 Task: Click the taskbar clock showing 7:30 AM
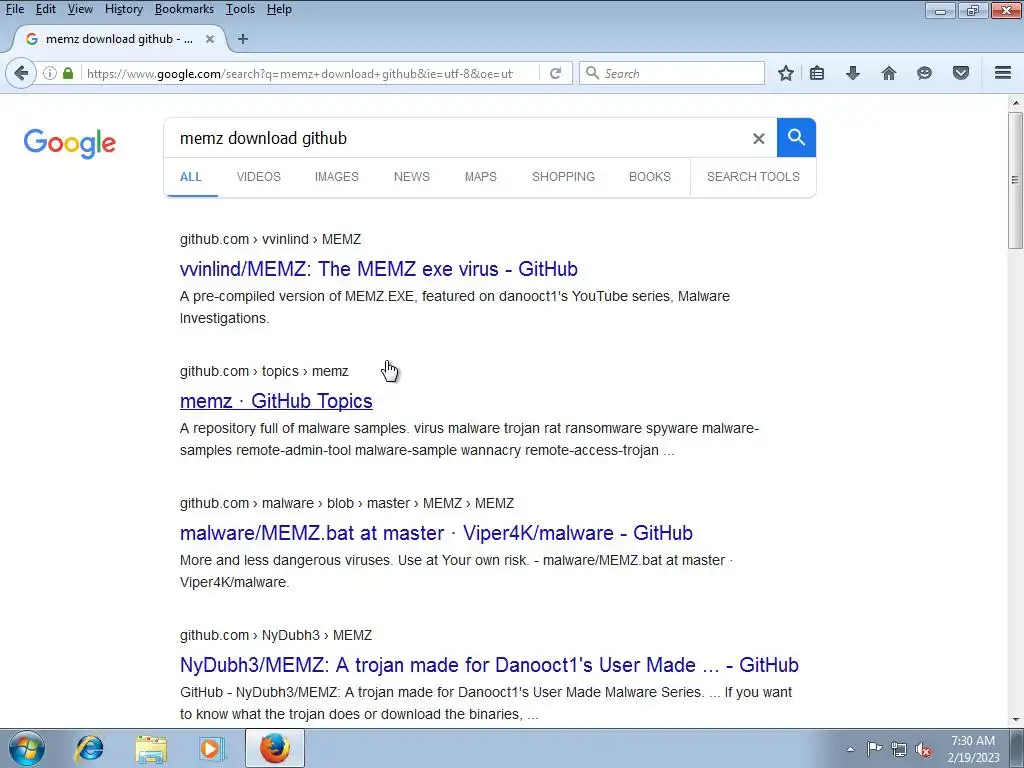click(x=973, y=741)
